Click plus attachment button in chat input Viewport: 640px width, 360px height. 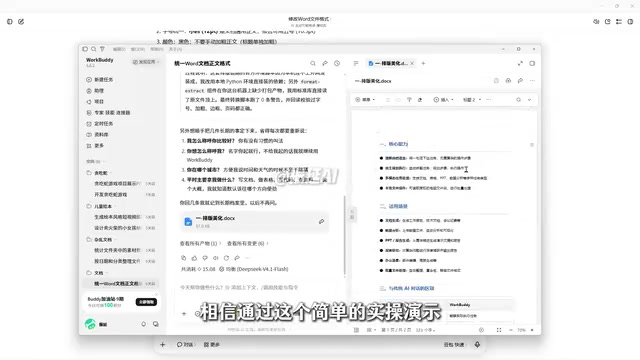(184, 313)
